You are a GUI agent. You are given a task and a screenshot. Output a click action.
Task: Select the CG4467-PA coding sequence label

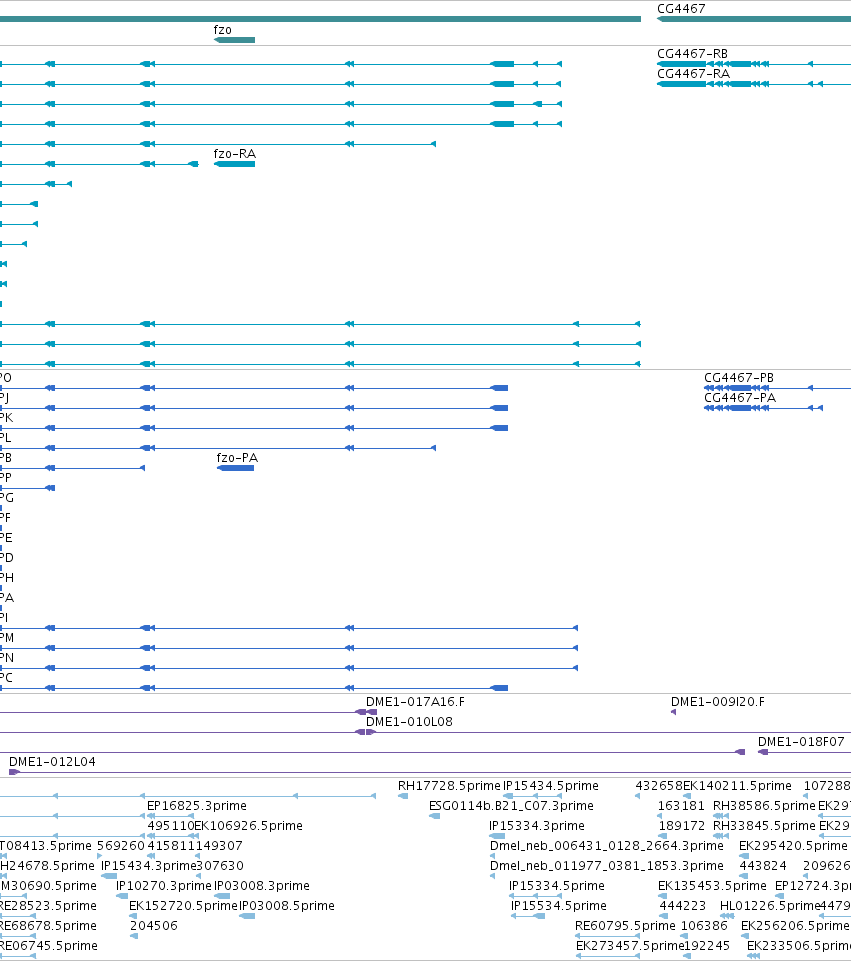point(740,398)
